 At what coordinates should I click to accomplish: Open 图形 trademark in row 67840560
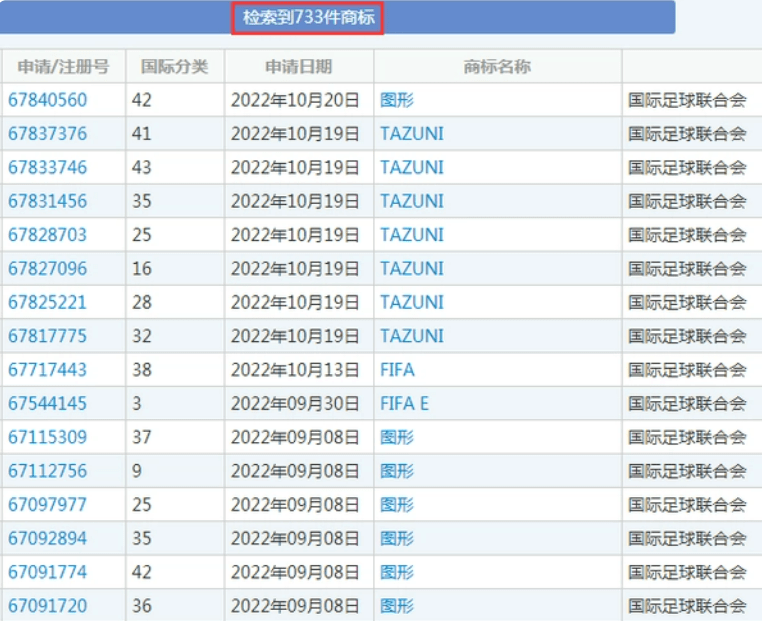(x=397, y=100)
